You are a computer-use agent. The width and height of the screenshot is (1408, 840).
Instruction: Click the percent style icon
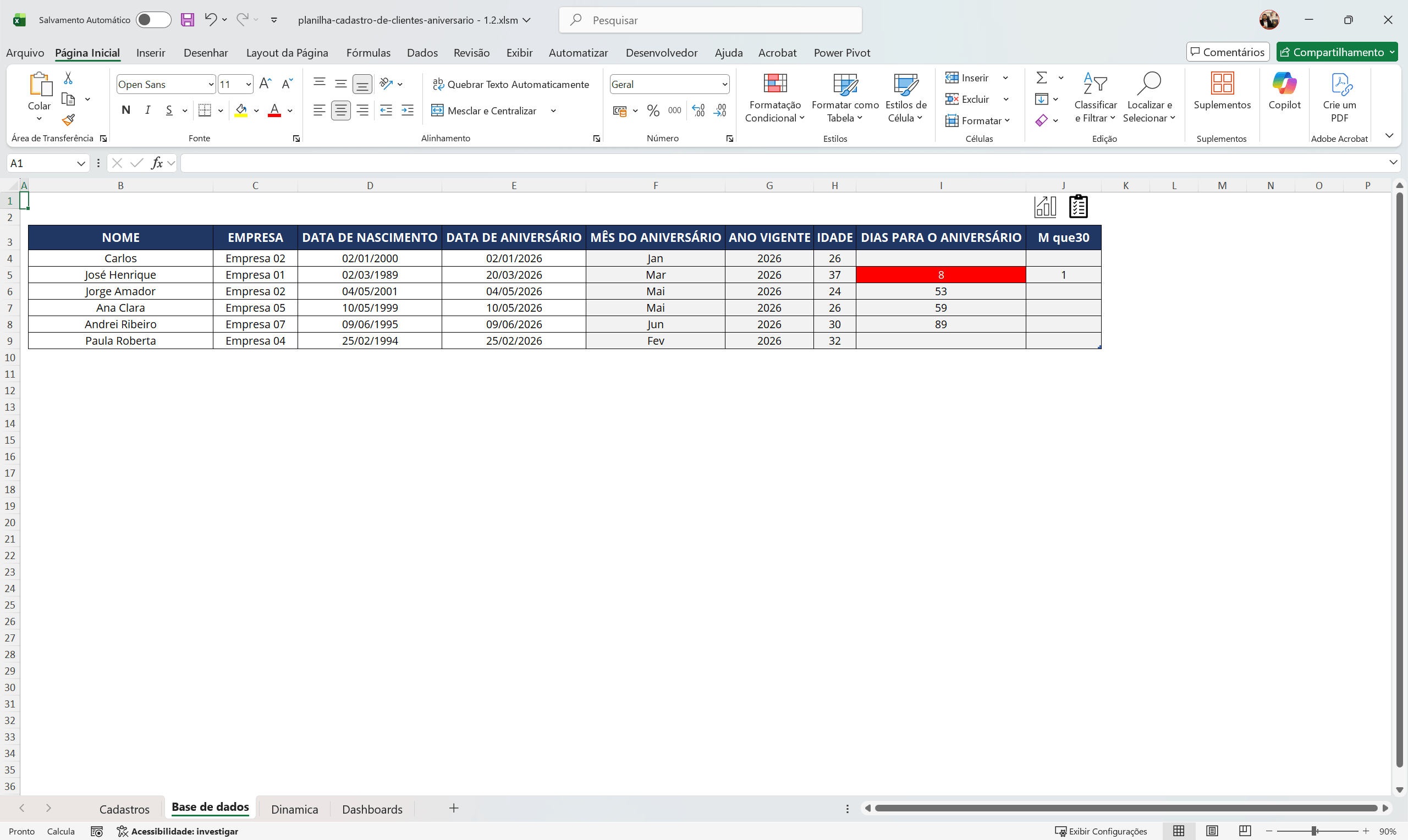pyautogui.click(x=653, y=110)
